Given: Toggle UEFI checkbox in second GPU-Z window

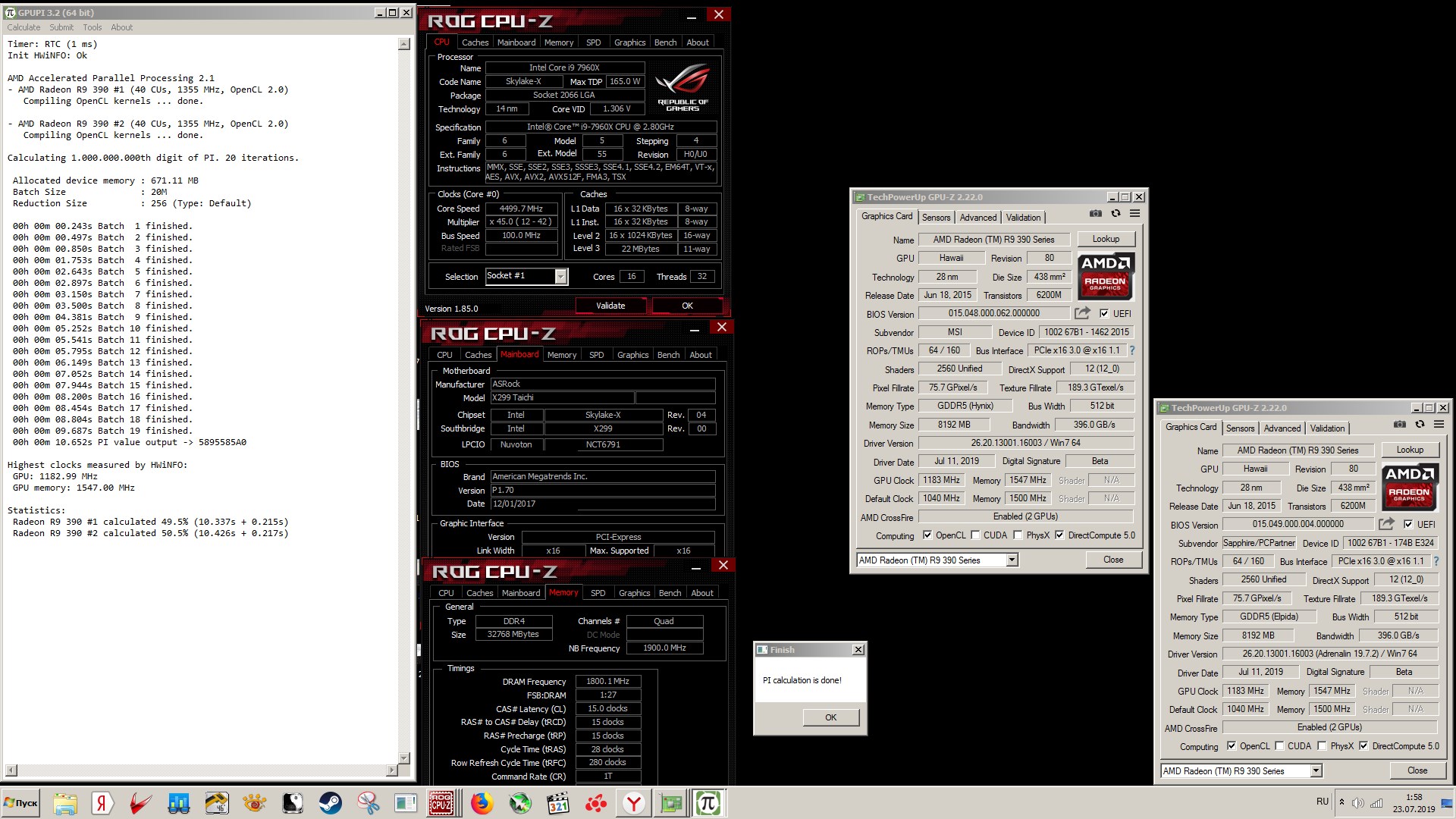Looking at the screenshot, I should pyautogui.click(x=1408, y=524).
